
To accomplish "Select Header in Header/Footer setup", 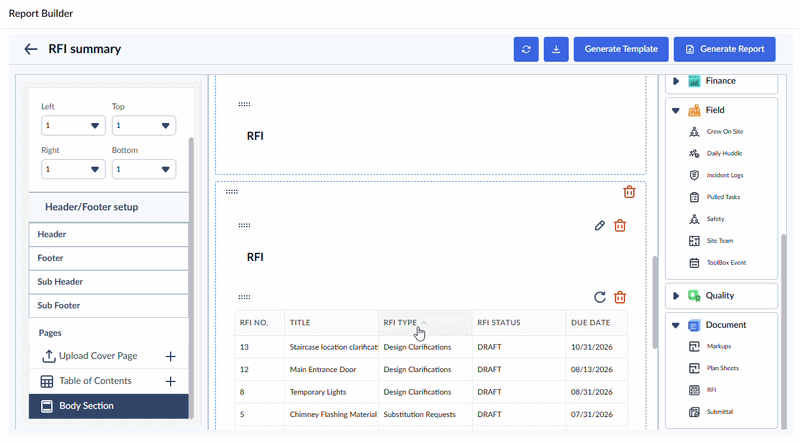I will click(x=108, y=234).
